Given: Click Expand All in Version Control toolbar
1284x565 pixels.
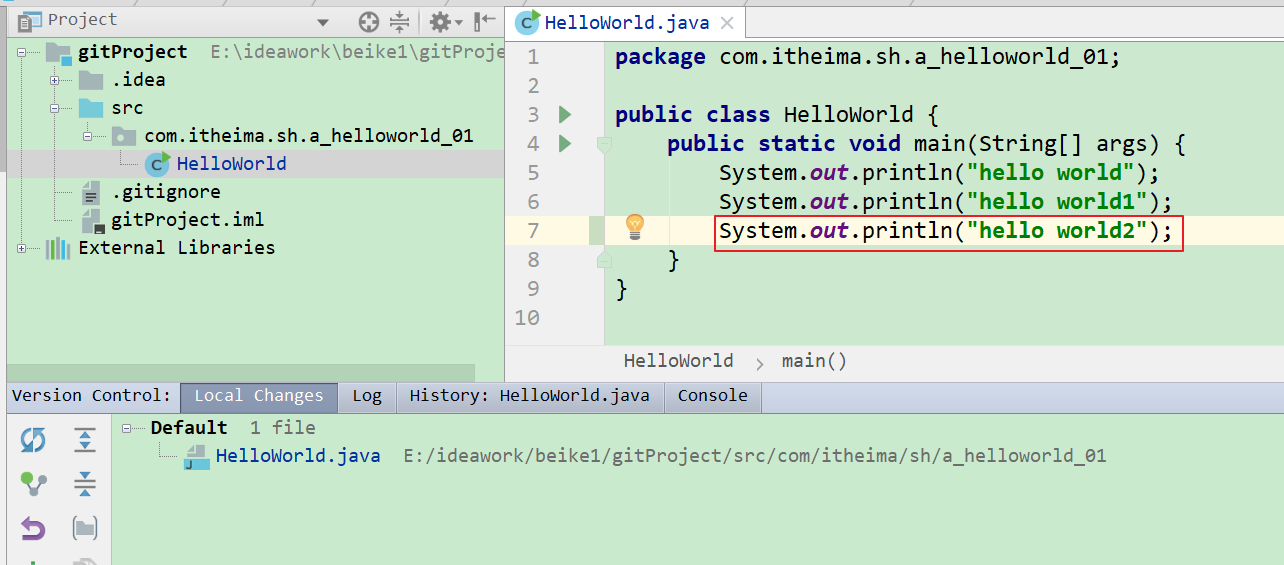Looking at the screenshot, I should point(85,440).
